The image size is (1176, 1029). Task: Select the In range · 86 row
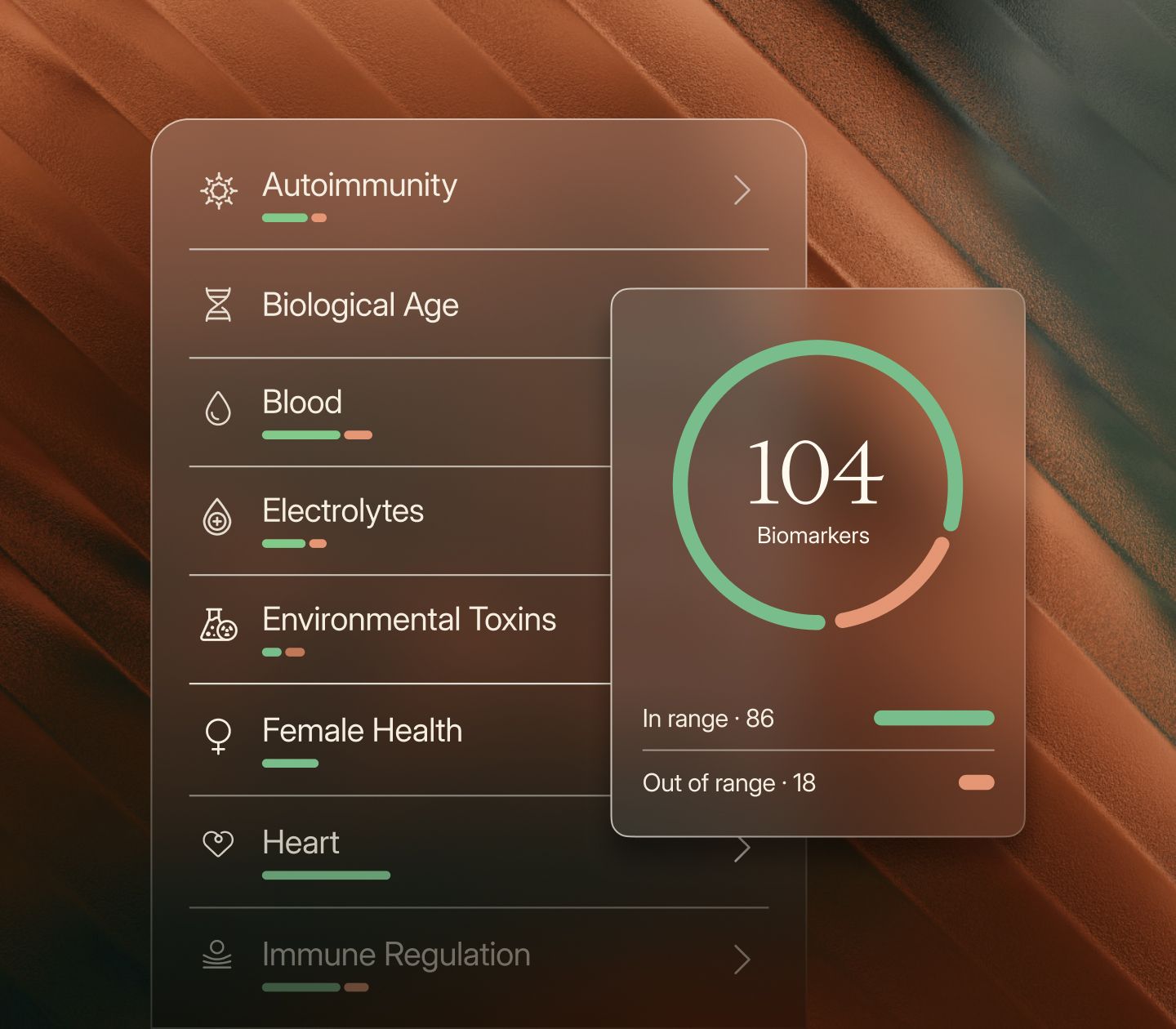click(818, 719)
